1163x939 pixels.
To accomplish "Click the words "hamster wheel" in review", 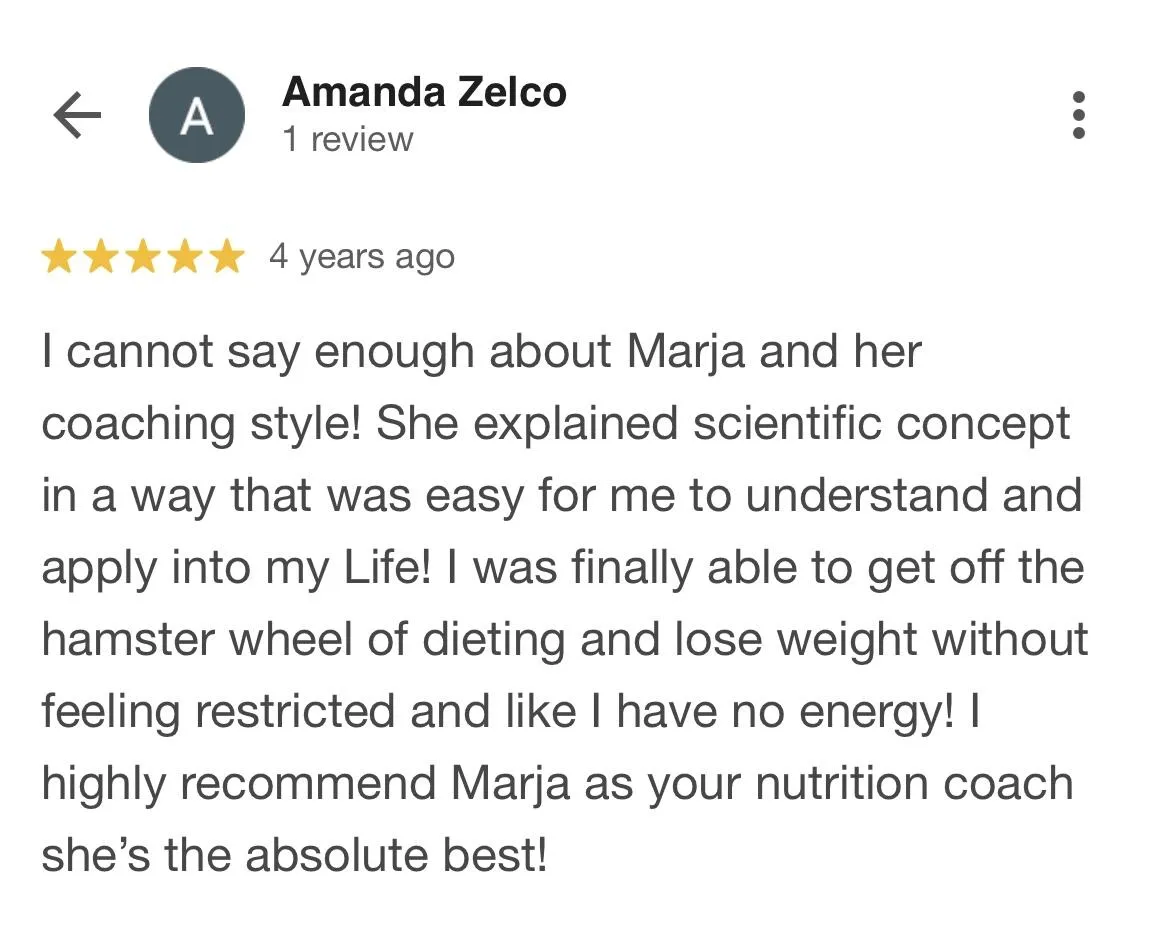I will click(x=197, y=640).
